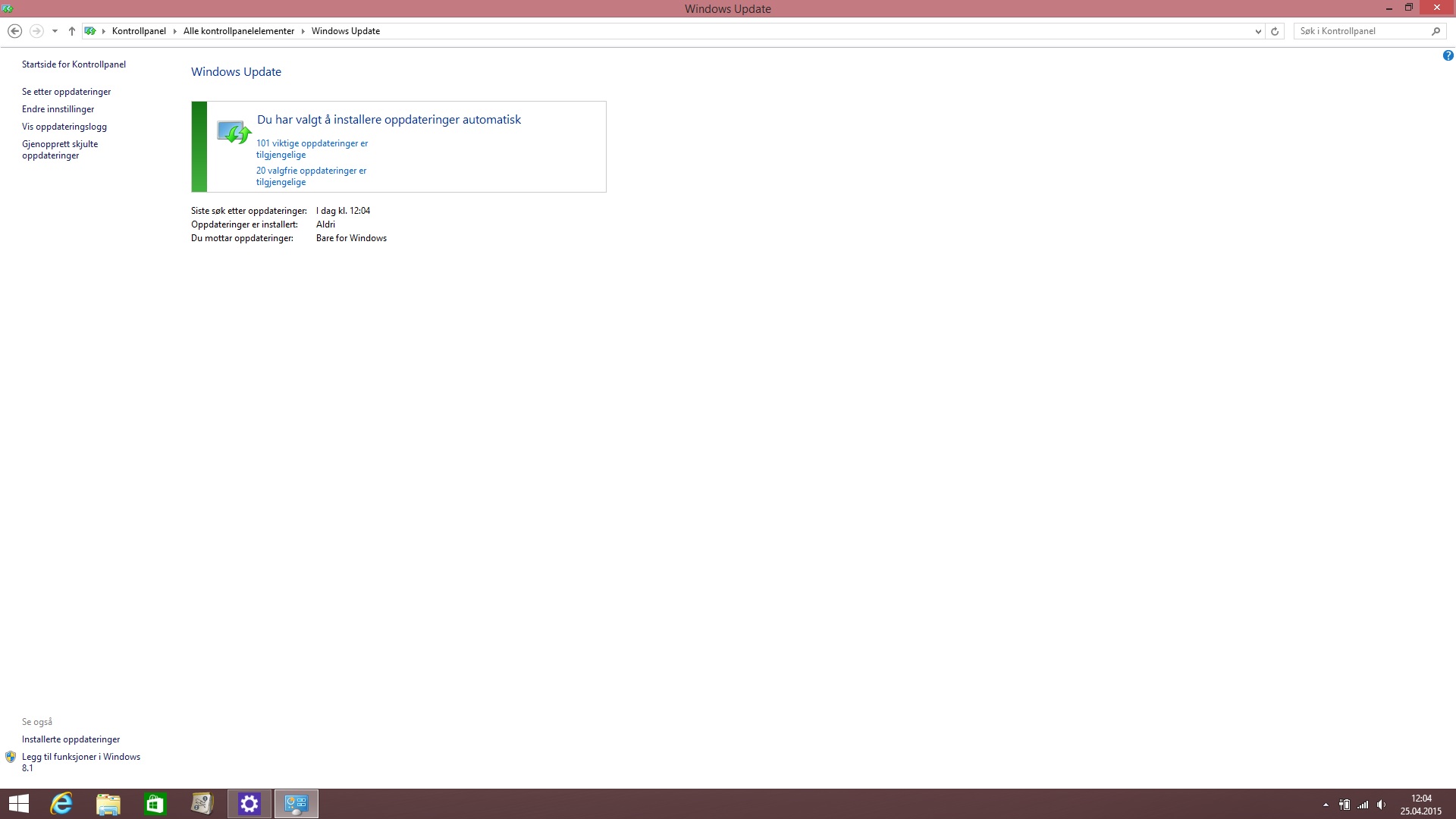Click the label 'Siste søk etter oppdateringer:'
This screenshot has width=1456, height=819.
click(x=249, y=211)
